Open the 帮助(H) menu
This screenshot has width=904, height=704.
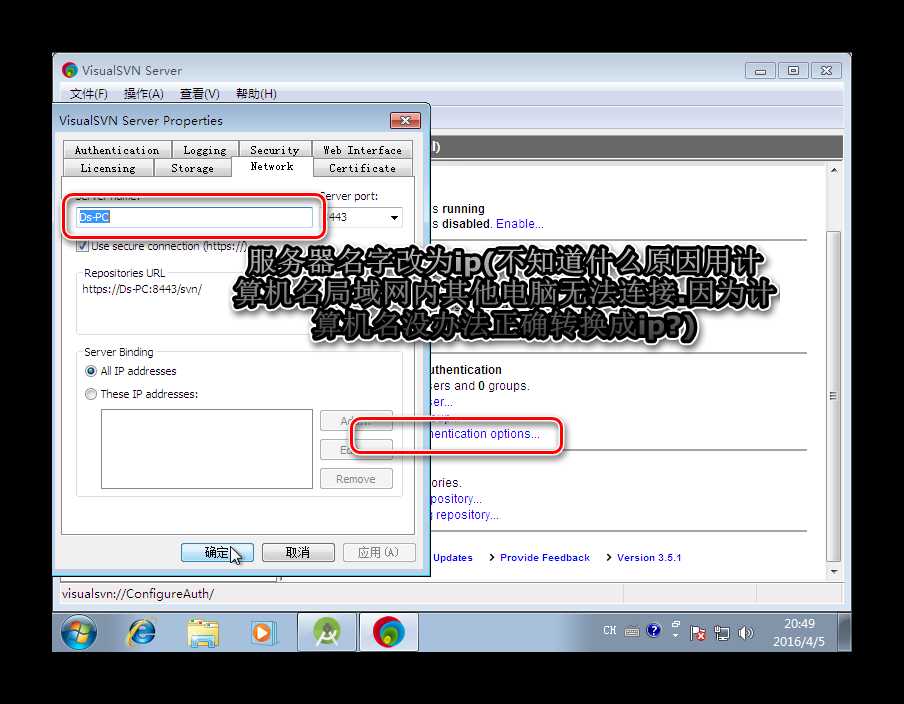[256, 93]
